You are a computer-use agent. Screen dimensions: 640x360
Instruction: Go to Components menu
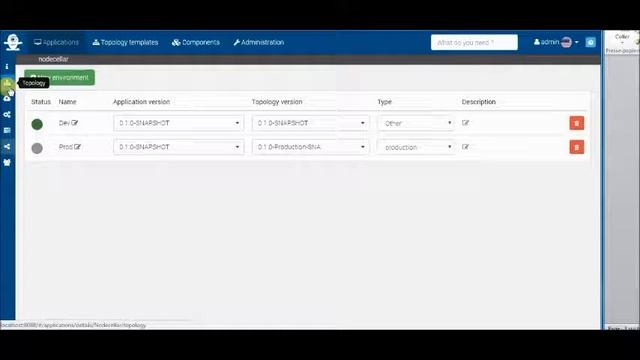coord(196,42)
